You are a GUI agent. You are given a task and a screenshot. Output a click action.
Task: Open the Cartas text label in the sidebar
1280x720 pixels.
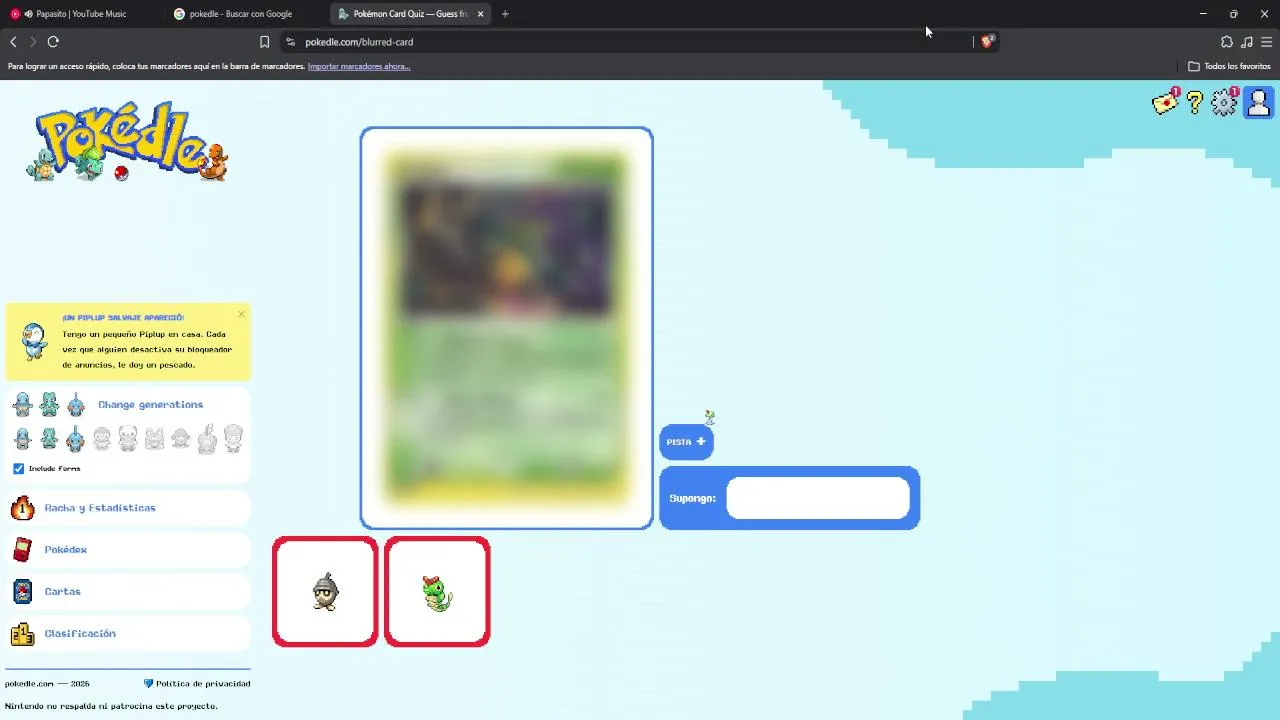tap(62, 592)
